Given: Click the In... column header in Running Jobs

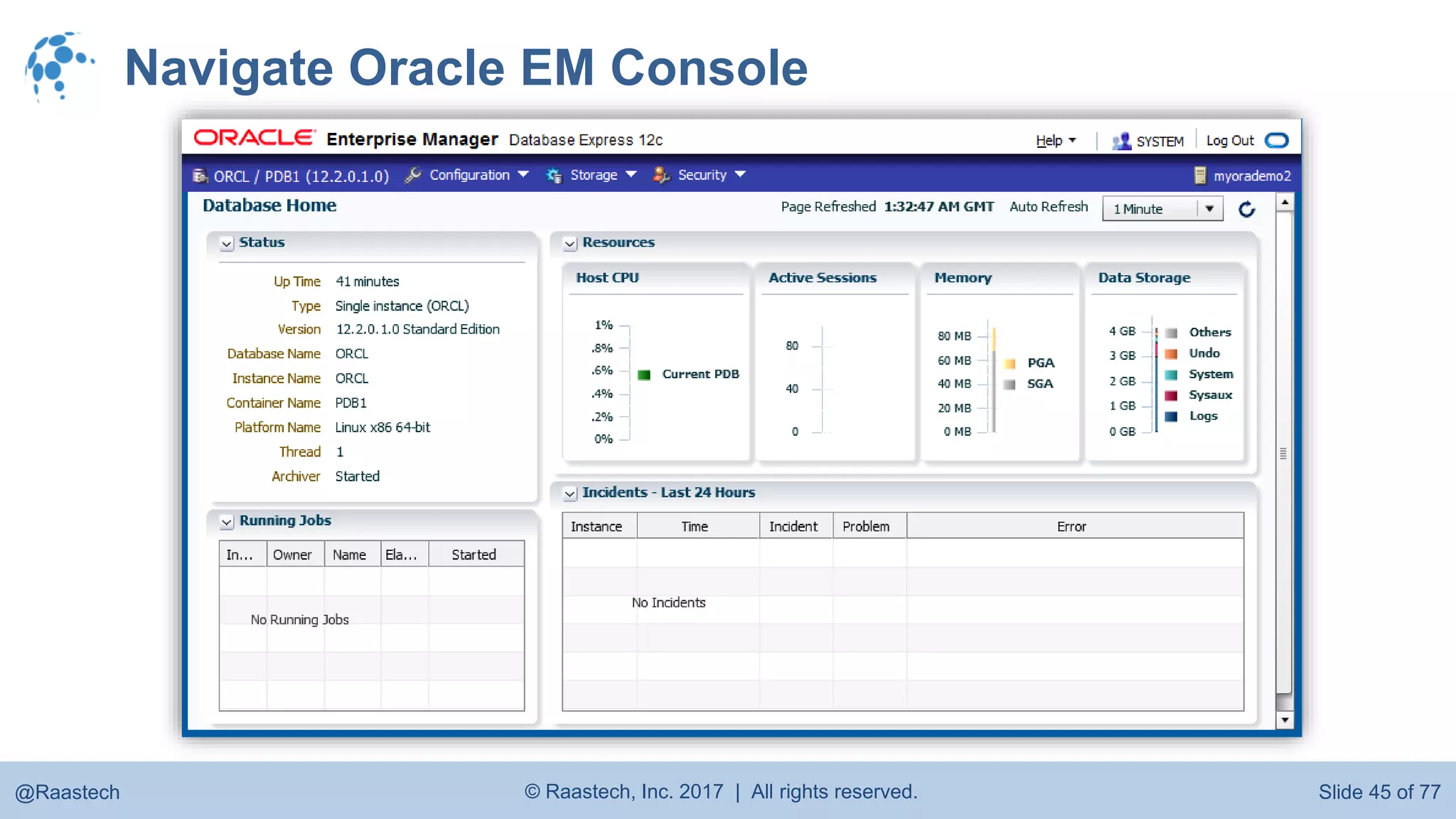Looking at the screenshot, I should pos(243,555).
